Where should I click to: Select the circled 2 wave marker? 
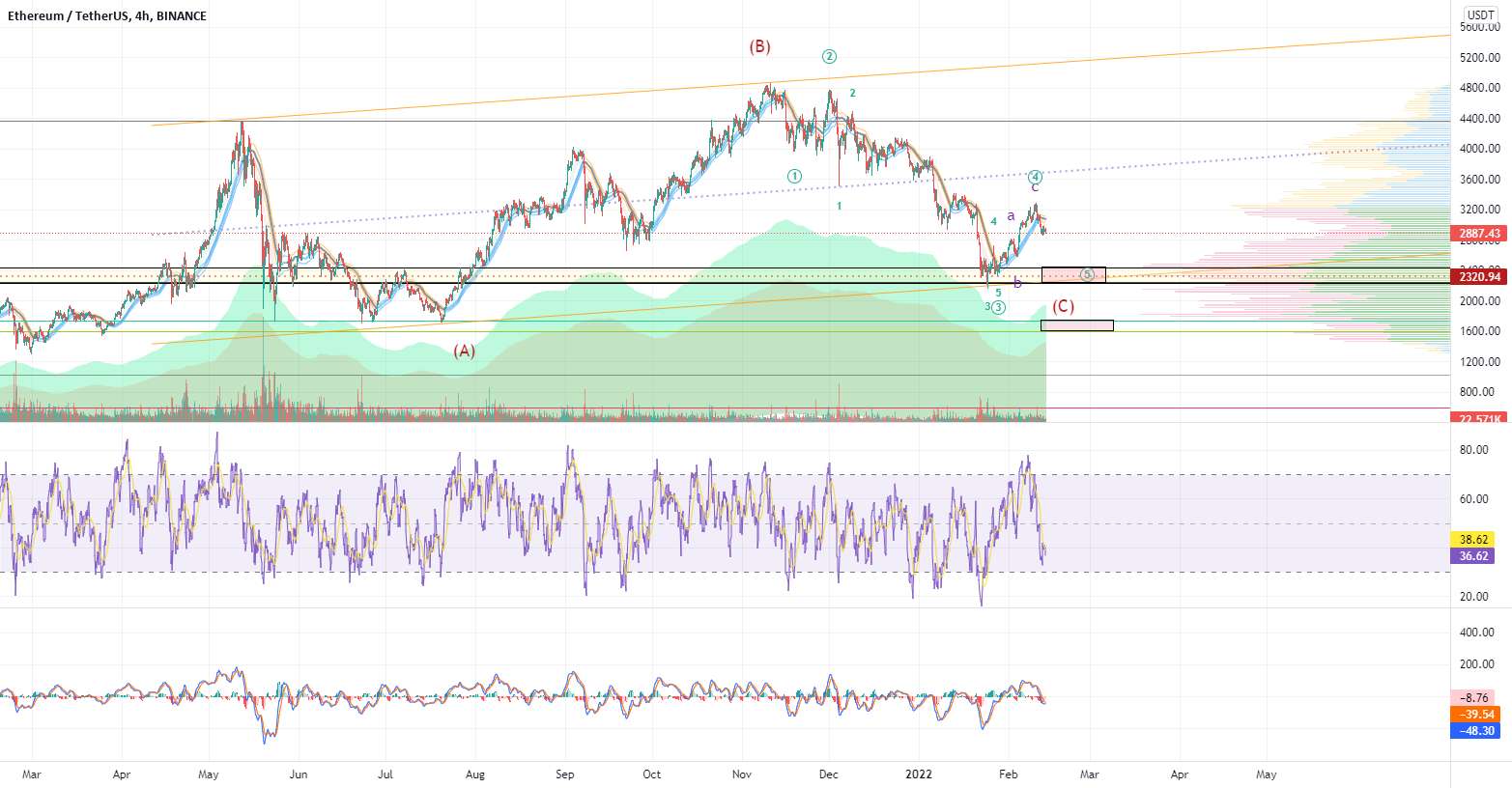point(829,56)
